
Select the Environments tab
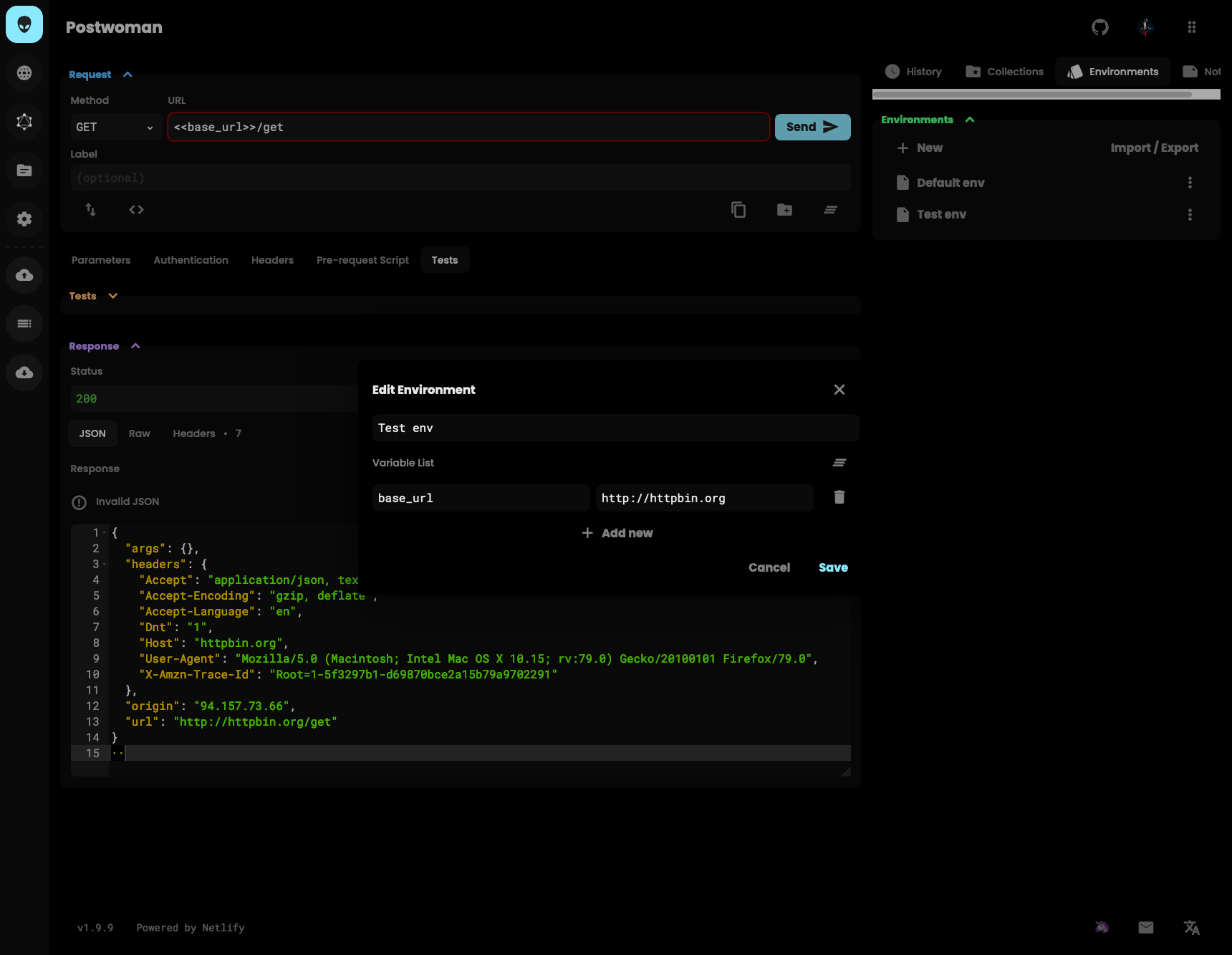[1112, 72]
